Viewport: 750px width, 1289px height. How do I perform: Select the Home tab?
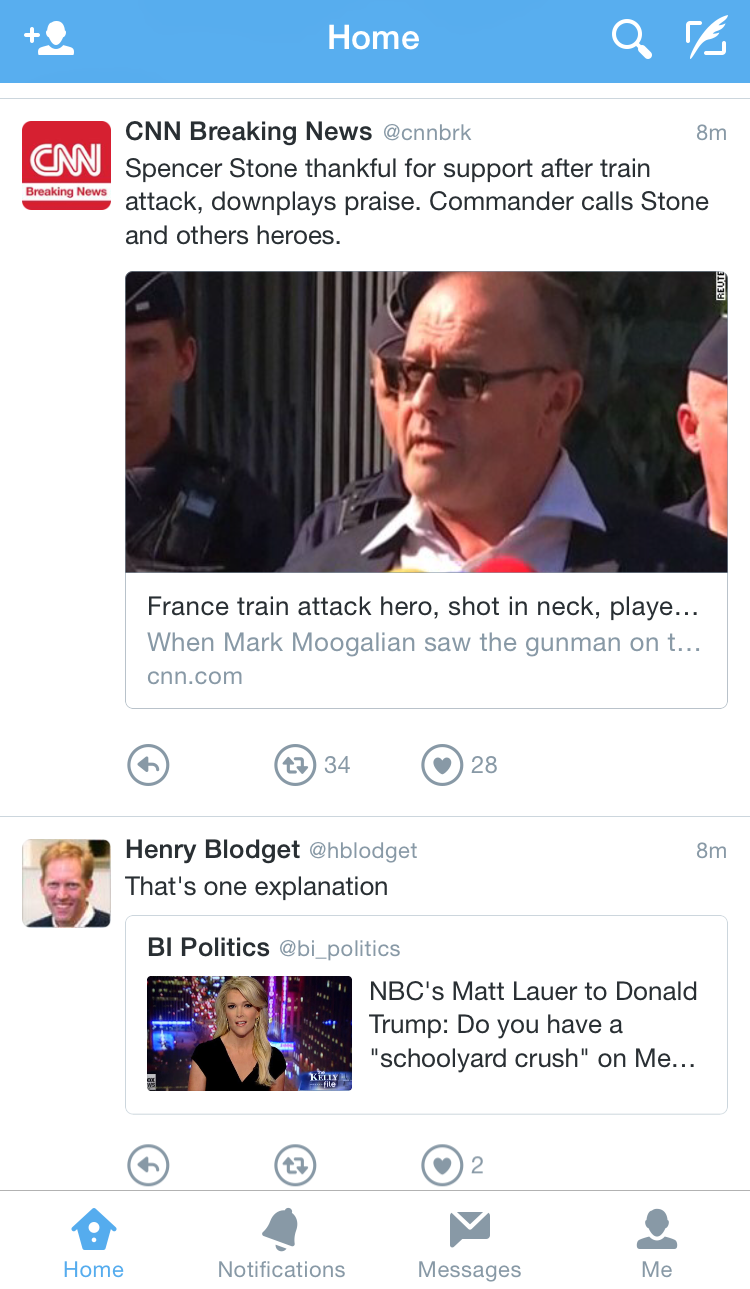point(93,1243)
